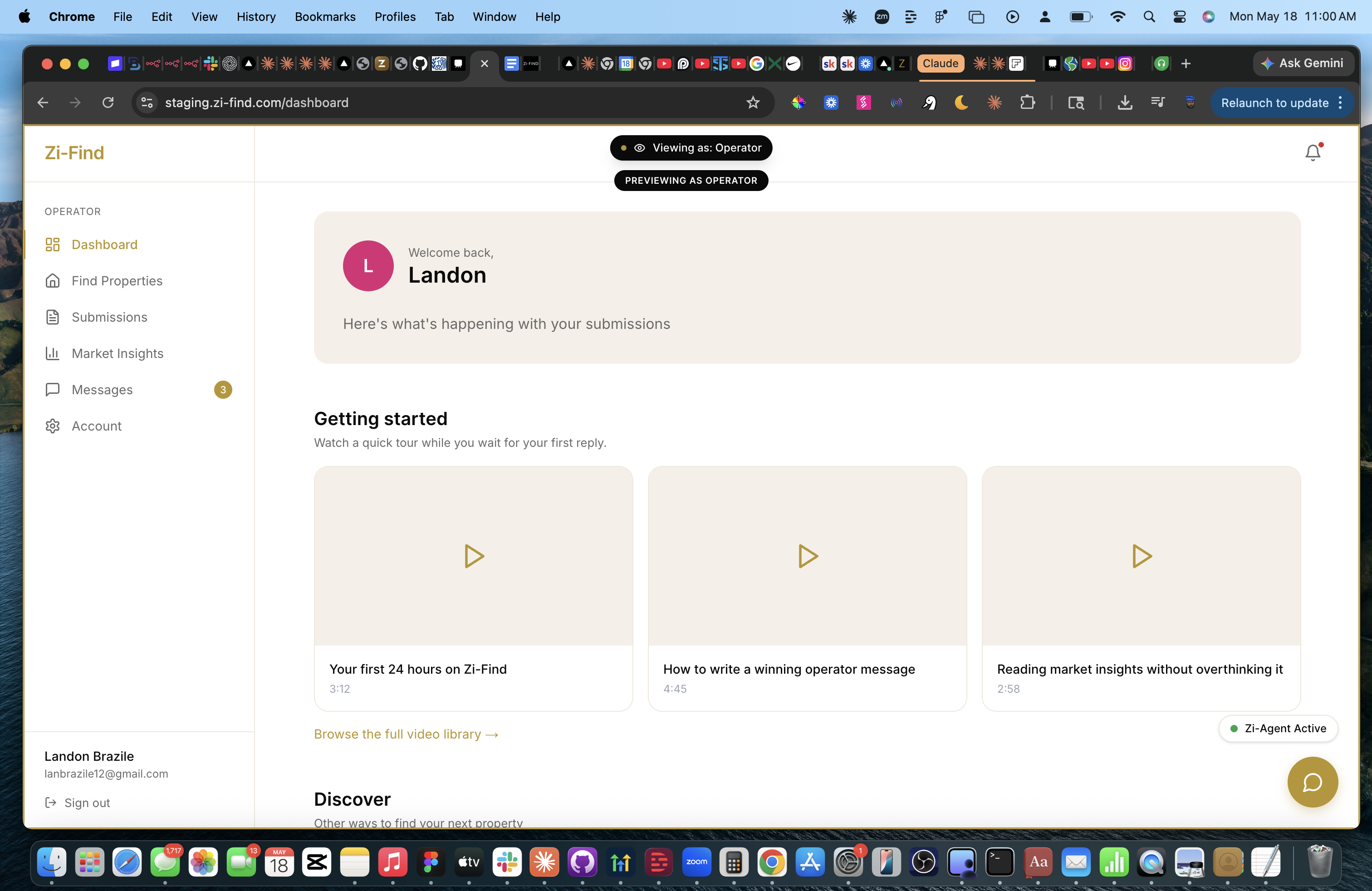Viewport: 1372px width, 891px height.
Task: Open the Chrome extensions puzzle icon
Action: click(1027, 103)
